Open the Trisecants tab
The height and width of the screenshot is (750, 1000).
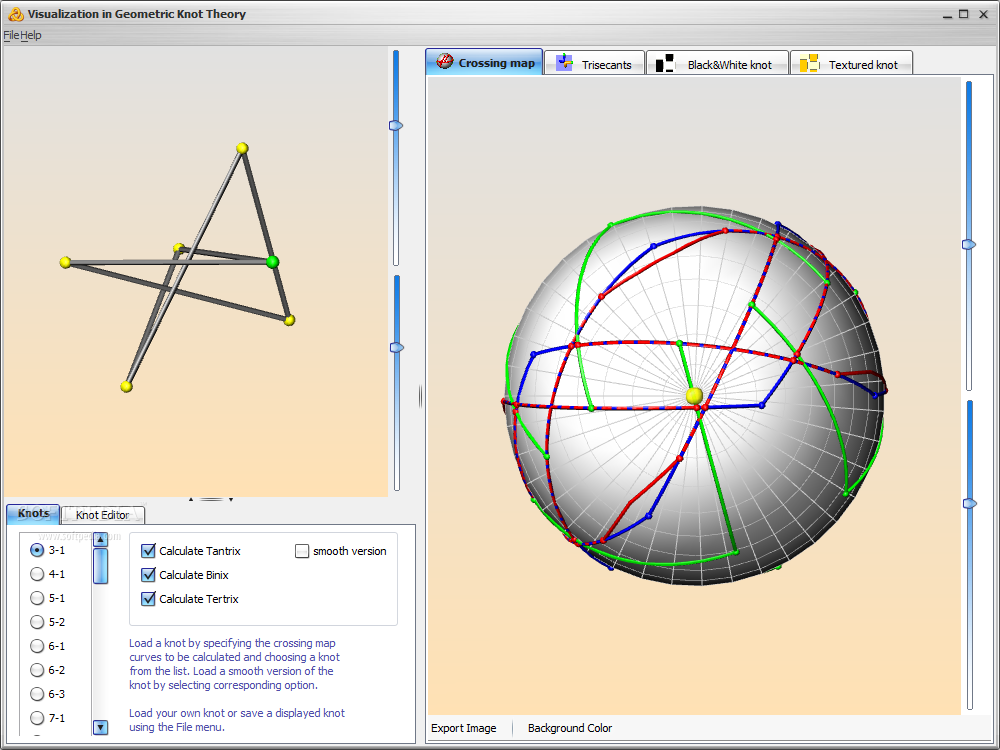pos(594,63)
